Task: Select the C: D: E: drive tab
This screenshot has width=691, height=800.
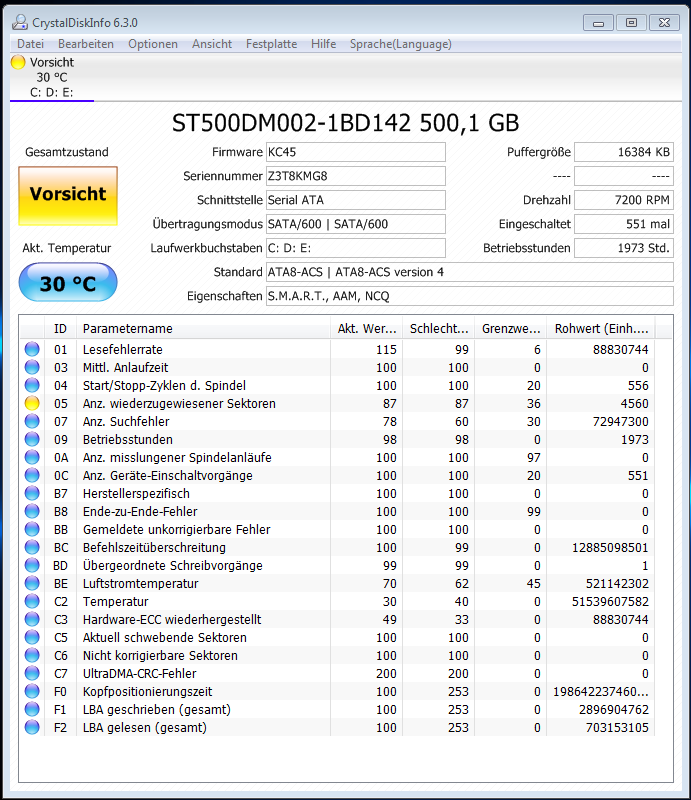Action: tap(52, 78)
